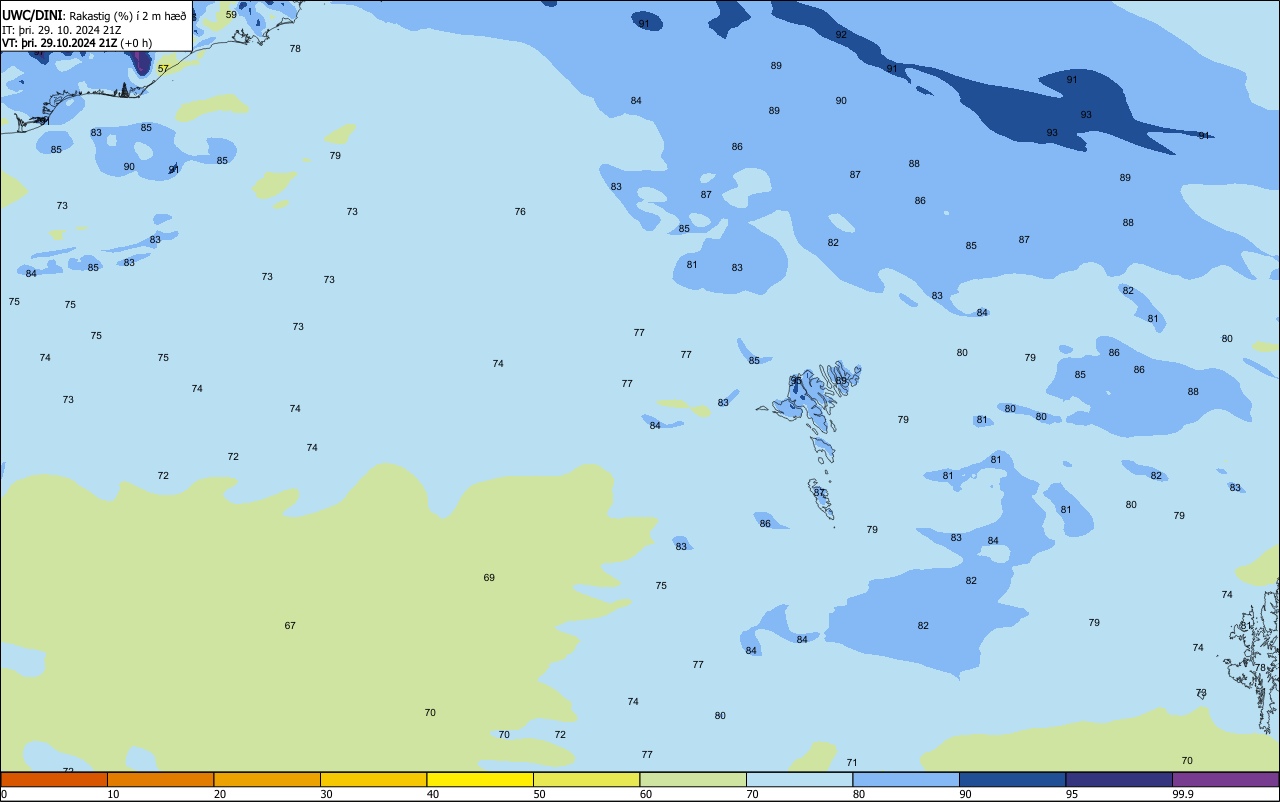Image resolution: width=1280 pixels, height=802 pixels.
Task: Pick the 20–30 legend color segment
Action: pyautogui.click(x=267, y=779)
